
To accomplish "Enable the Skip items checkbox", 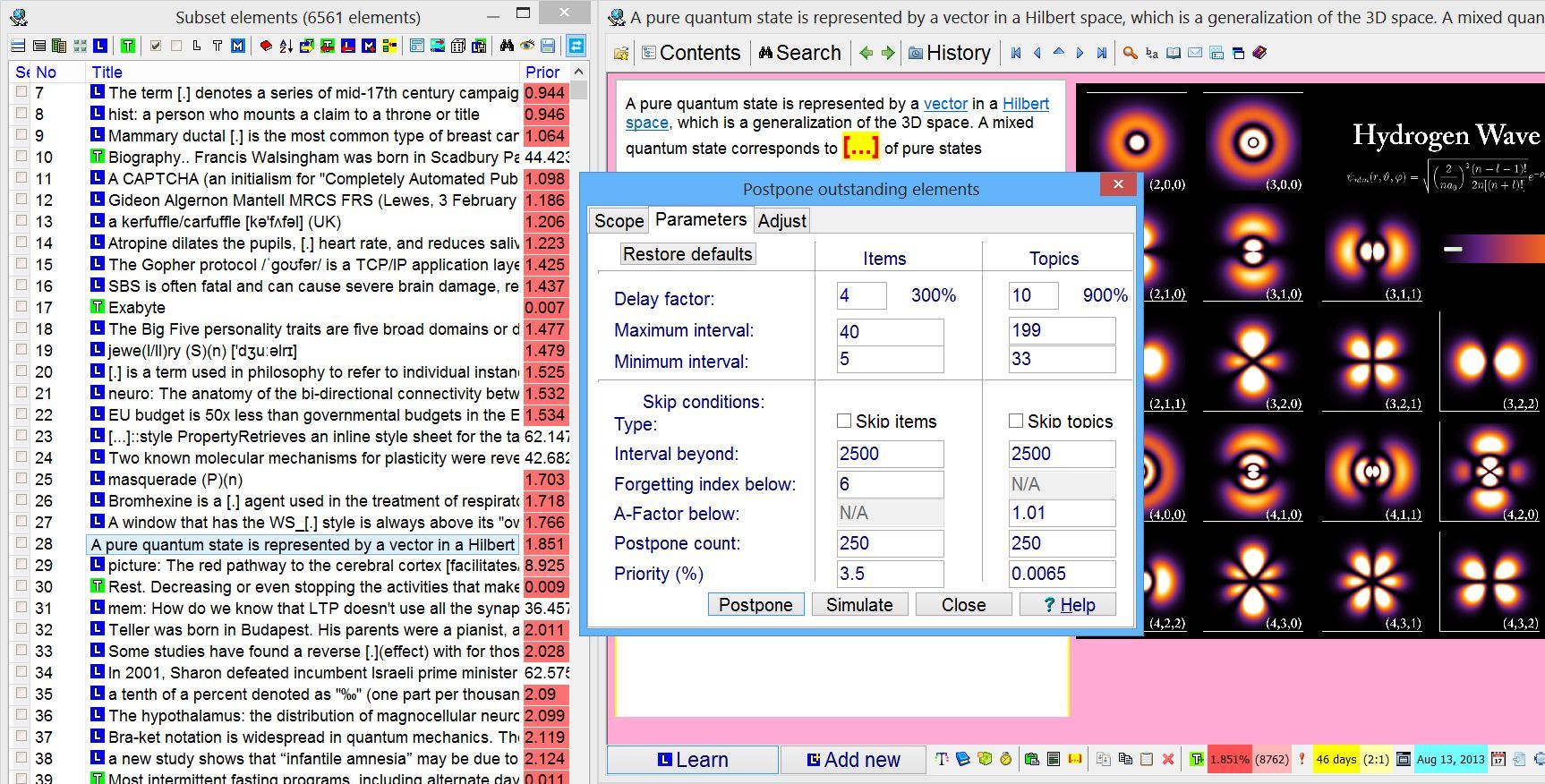I will coord(843,421).
